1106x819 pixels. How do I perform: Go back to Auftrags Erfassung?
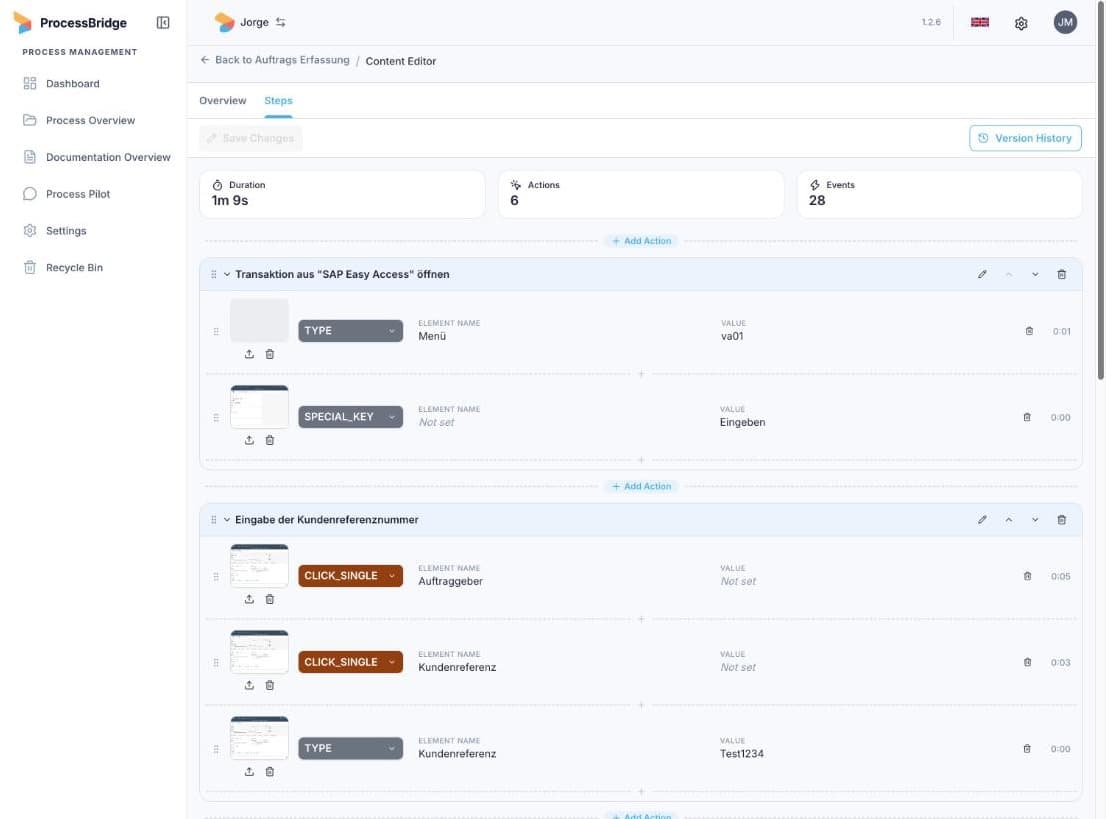point(275,60)
